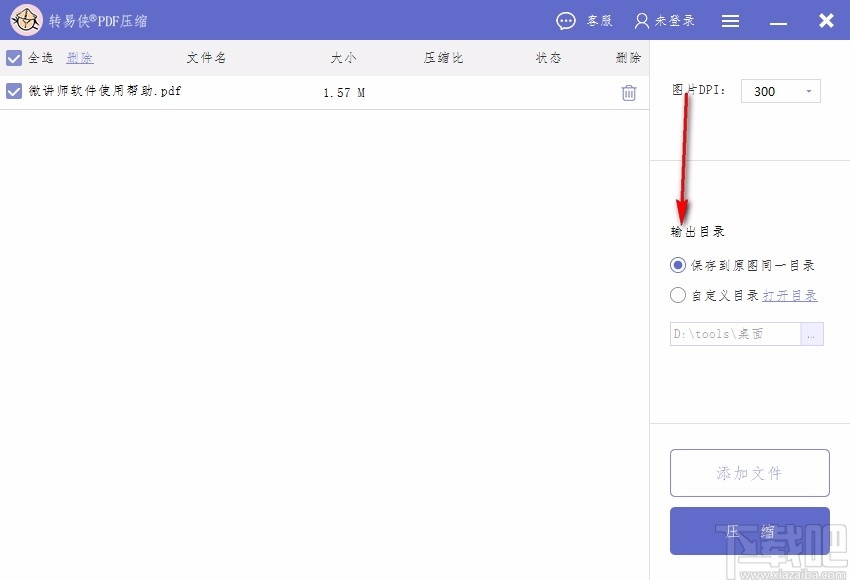Select the 保存到原图同一目录 radio option
Viewport: 850px width, 580px height.
[677, 264]
